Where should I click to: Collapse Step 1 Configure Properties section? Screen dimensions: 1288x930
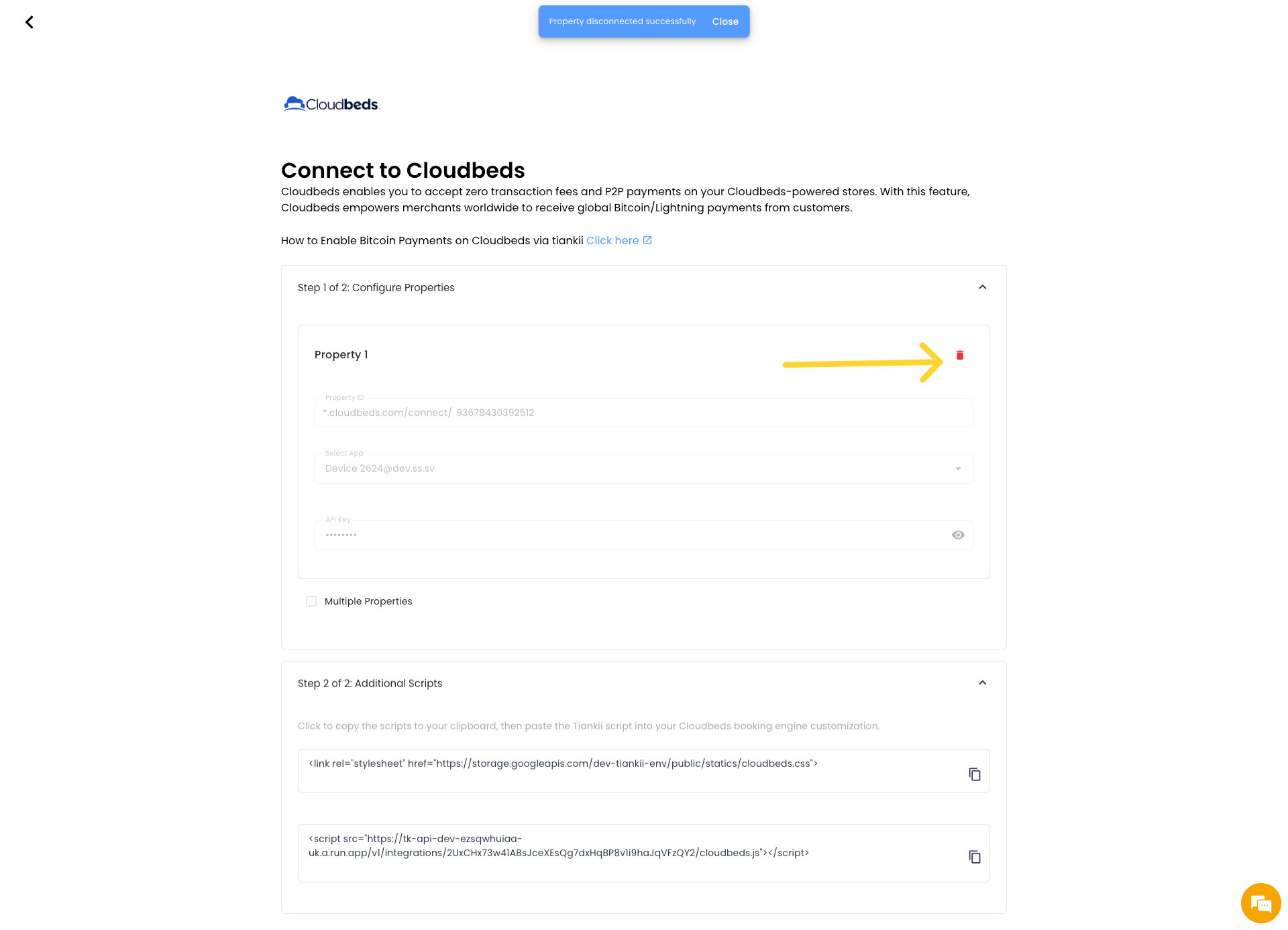(x=982, y=287)
